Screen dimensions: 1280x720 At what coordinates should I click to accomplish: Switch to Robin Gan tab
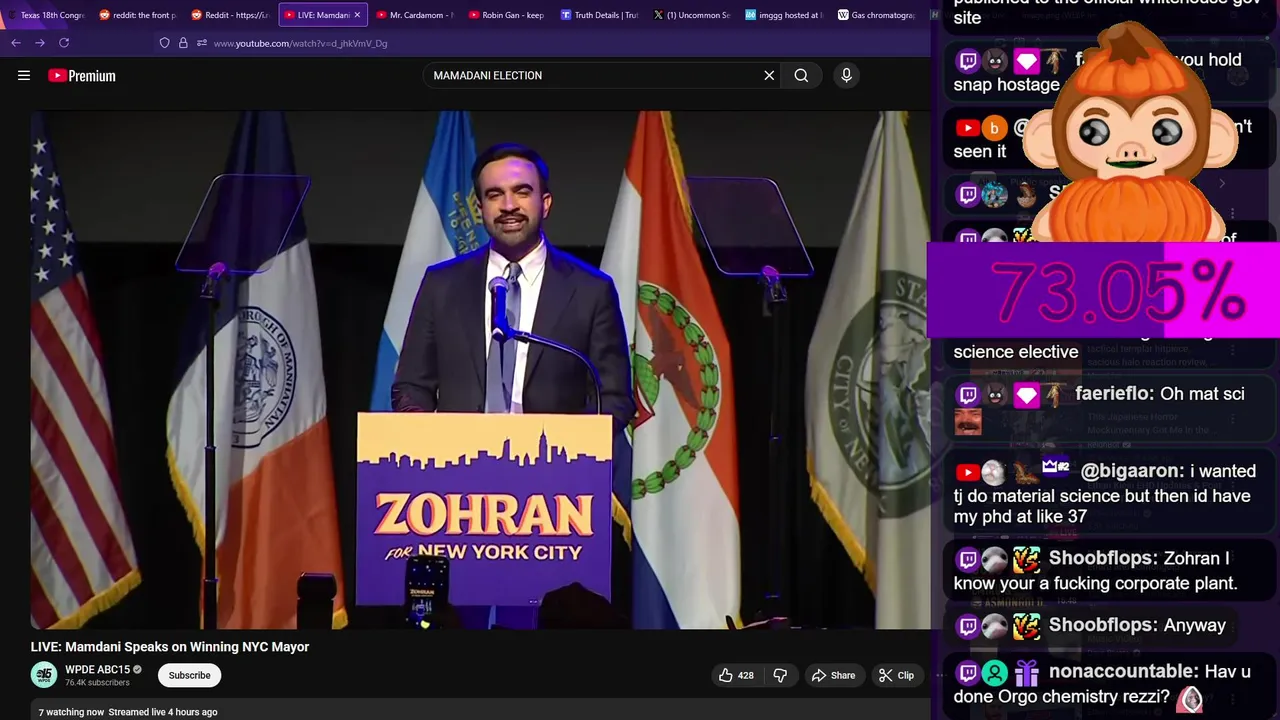507,15
